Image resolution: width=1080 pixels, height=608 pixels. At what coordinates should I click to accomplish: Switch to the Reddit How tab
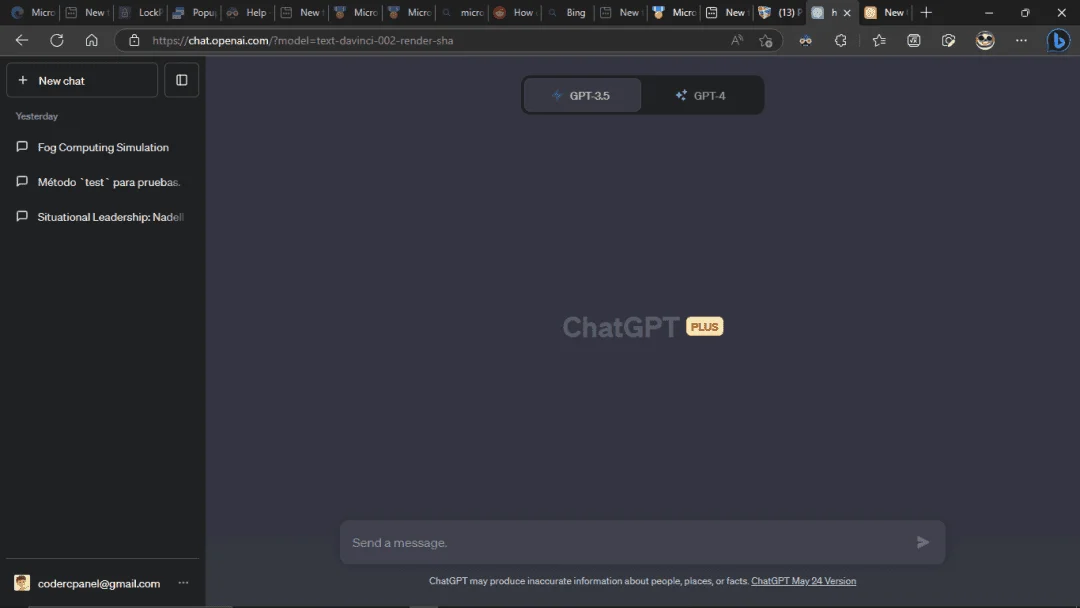517,12
